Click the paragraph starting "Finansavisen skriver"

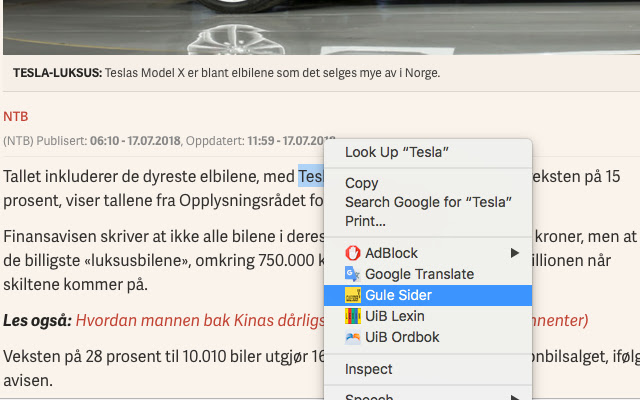click(163, 260)
